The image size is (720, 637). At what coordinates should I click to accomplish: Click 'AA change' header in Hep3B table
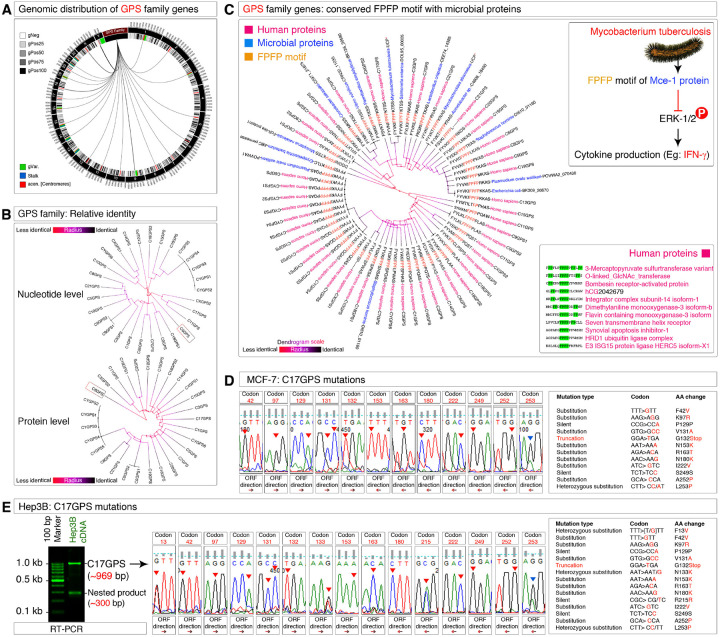pyautogui.click(x=690, y=524)
